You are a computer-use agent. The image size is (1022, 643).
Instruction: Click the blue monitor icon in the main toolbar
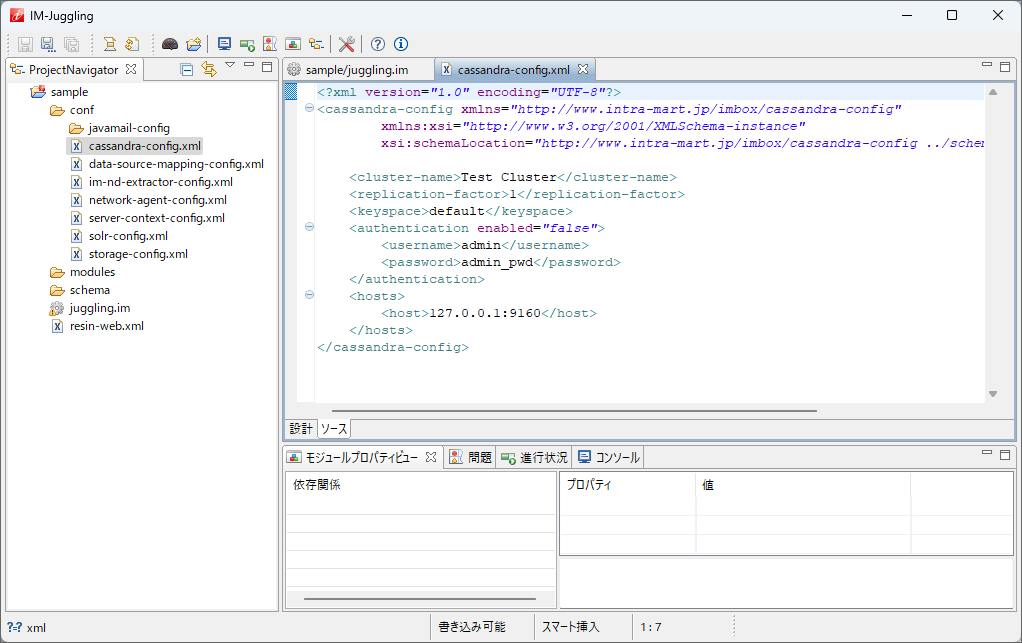224,44
